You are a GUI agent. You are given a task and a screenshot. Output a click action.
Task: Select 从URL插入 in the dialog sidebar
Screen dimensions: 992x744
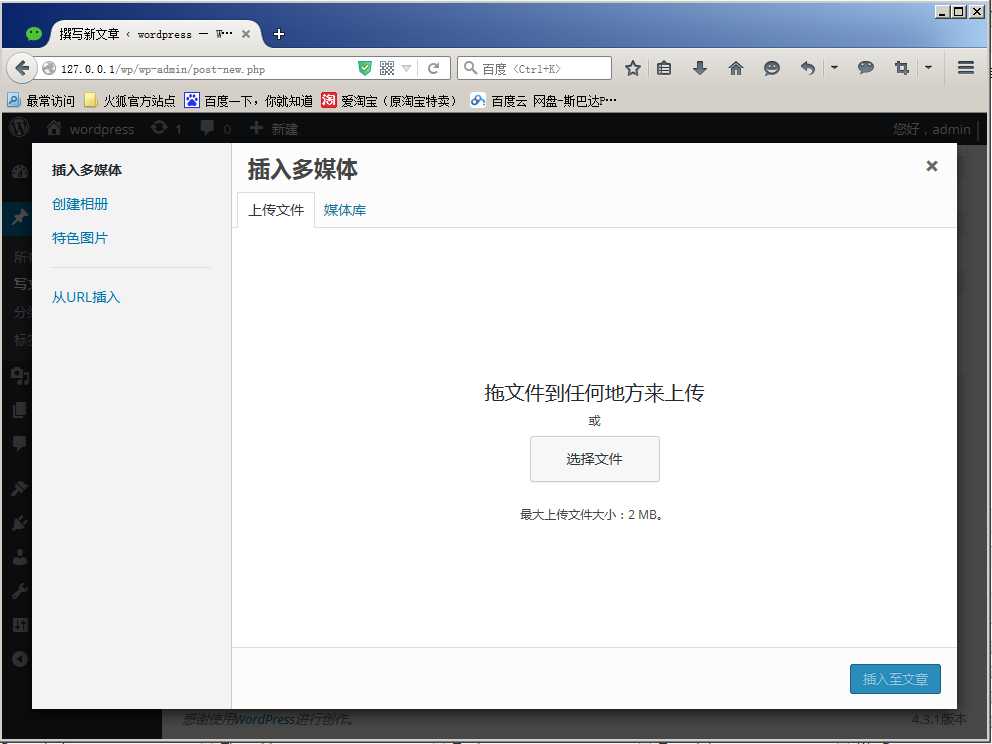click(x=85, y=297)
